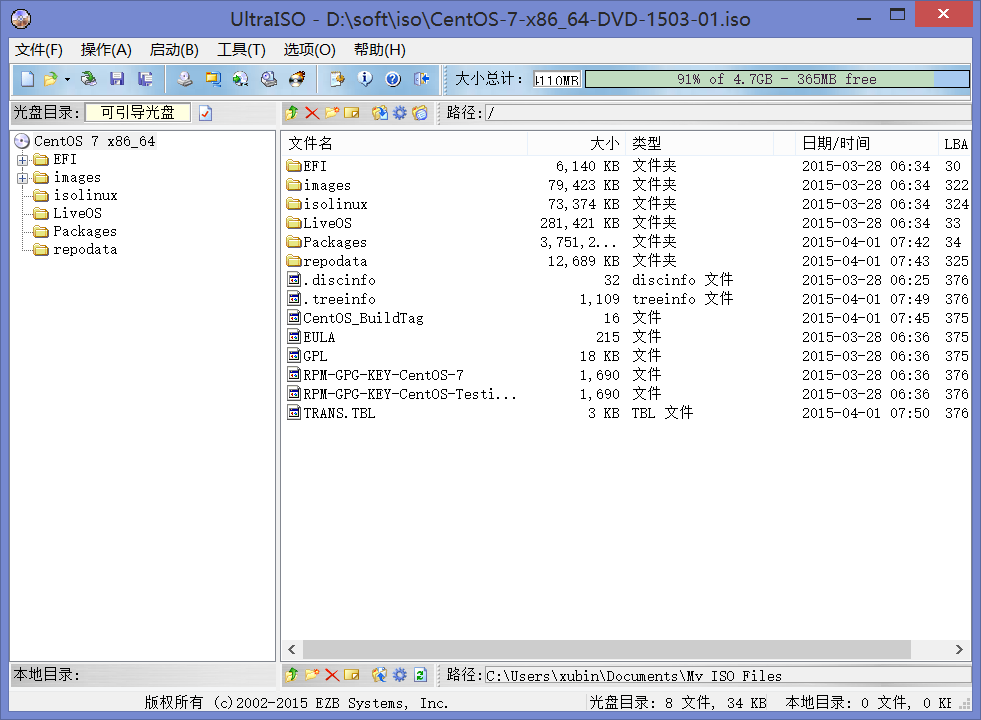This screenshot has width=981, height=720.
Task: Open an ISO file using the toolbar folder icon
Action: point(51,79)
